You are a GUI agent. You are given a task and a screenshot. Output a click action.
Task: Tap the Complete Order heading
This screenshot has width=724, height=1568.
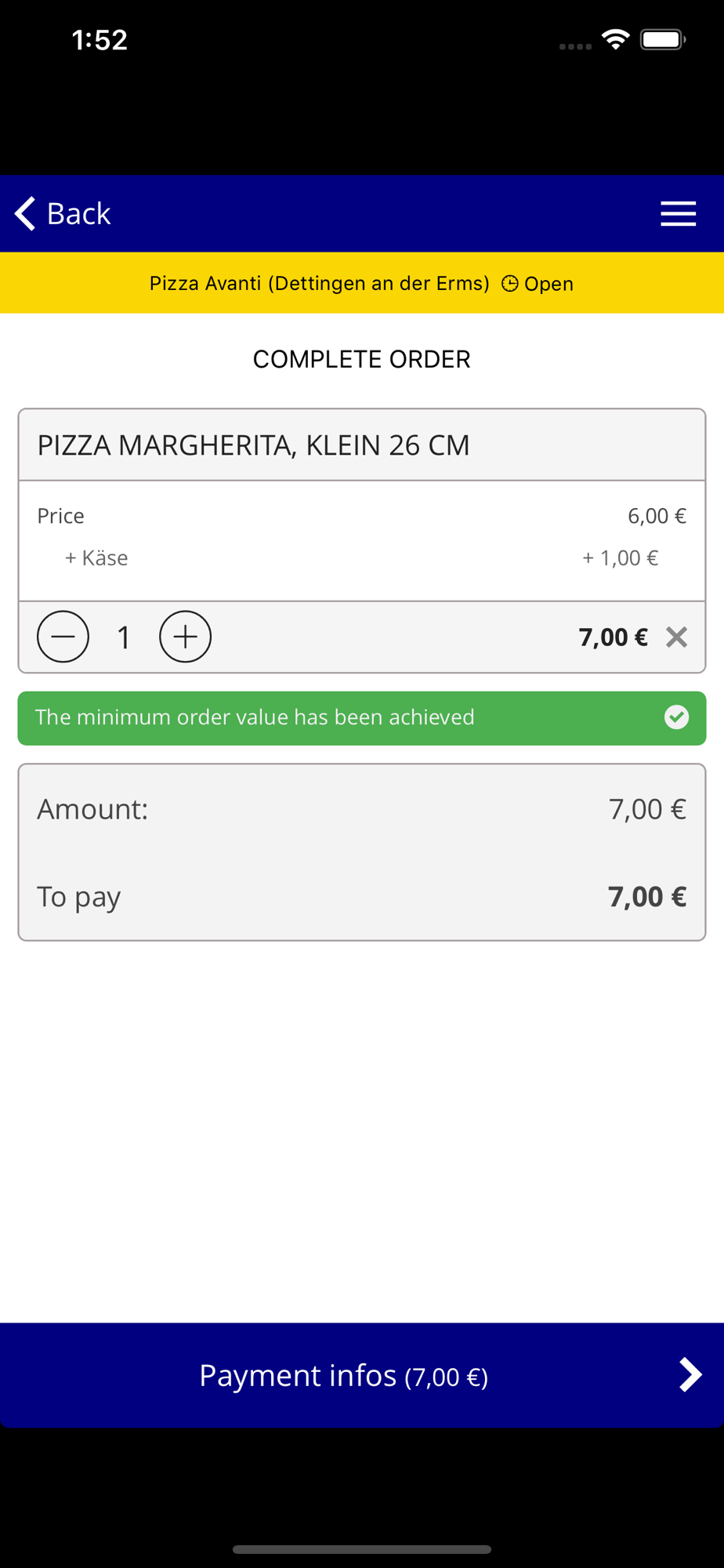(361, 359)
